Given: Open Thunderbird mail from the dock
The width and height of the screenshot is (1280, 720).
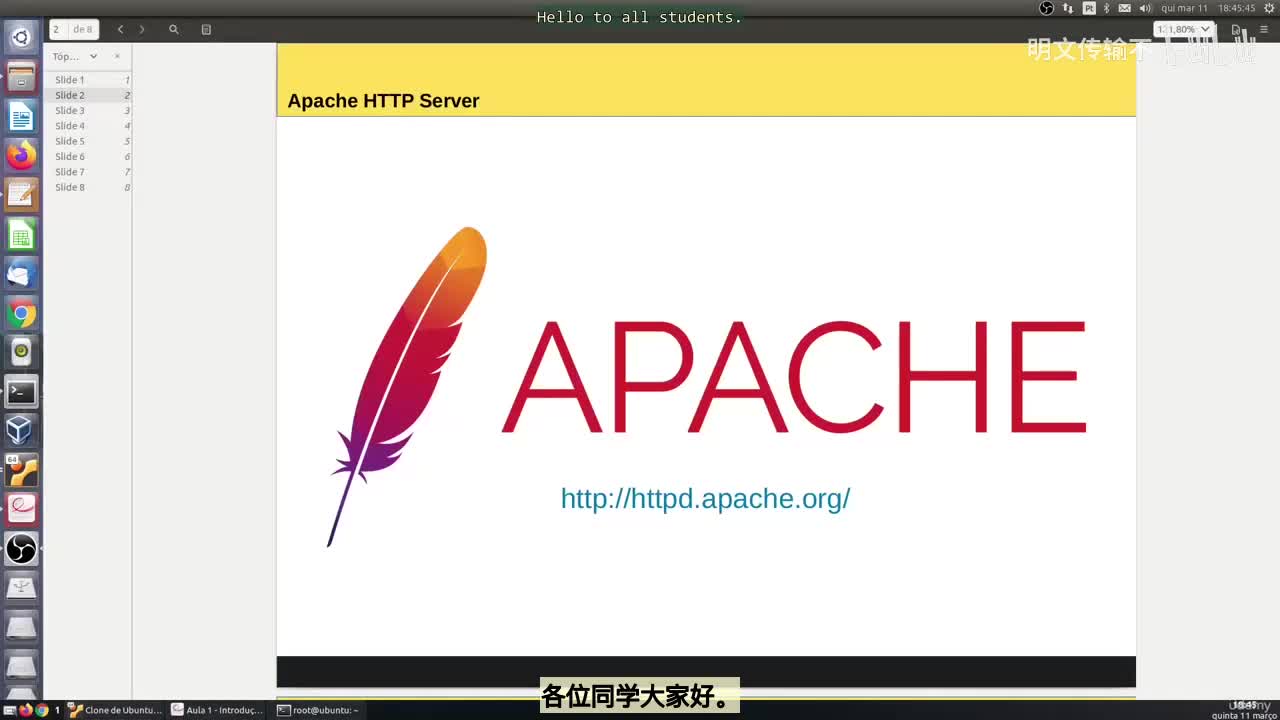Looking at the screenshot, I should tap(21, 273).
